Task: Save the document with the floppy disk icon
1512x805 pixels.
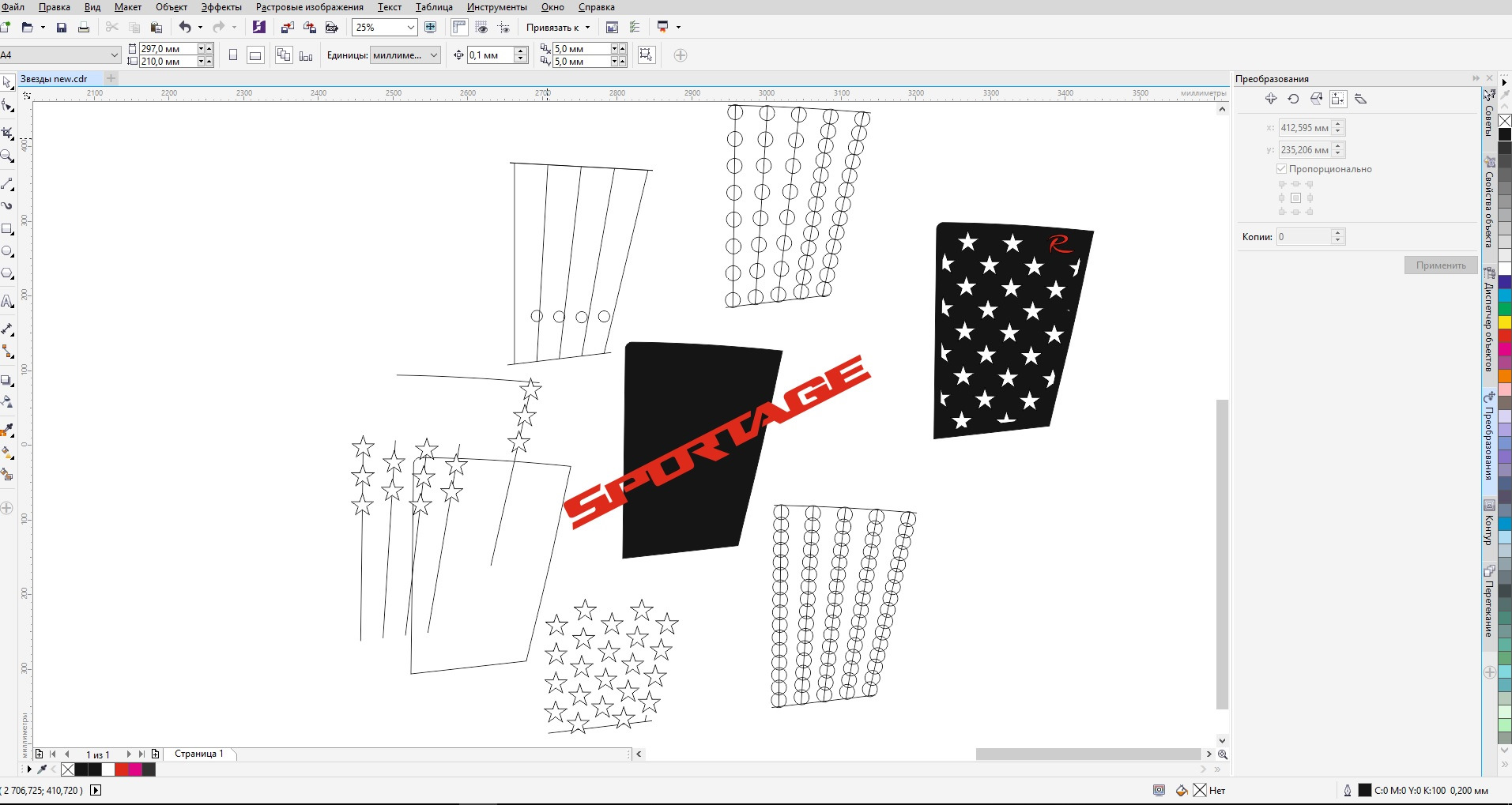Action: [62, 28]
